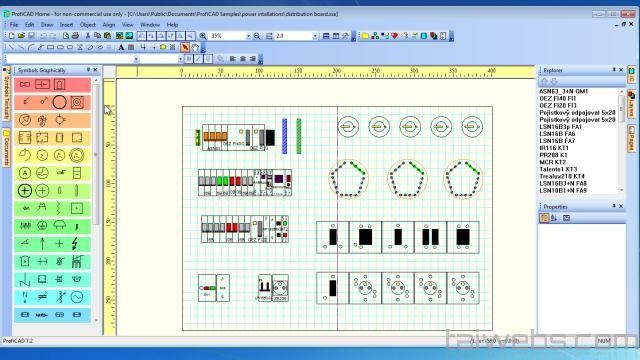Select Talento1 KT3 in the Explorer list
Image resolution: width=640 pixels, height=360 pixels.
pyautogui.click(x=558, y=169)
